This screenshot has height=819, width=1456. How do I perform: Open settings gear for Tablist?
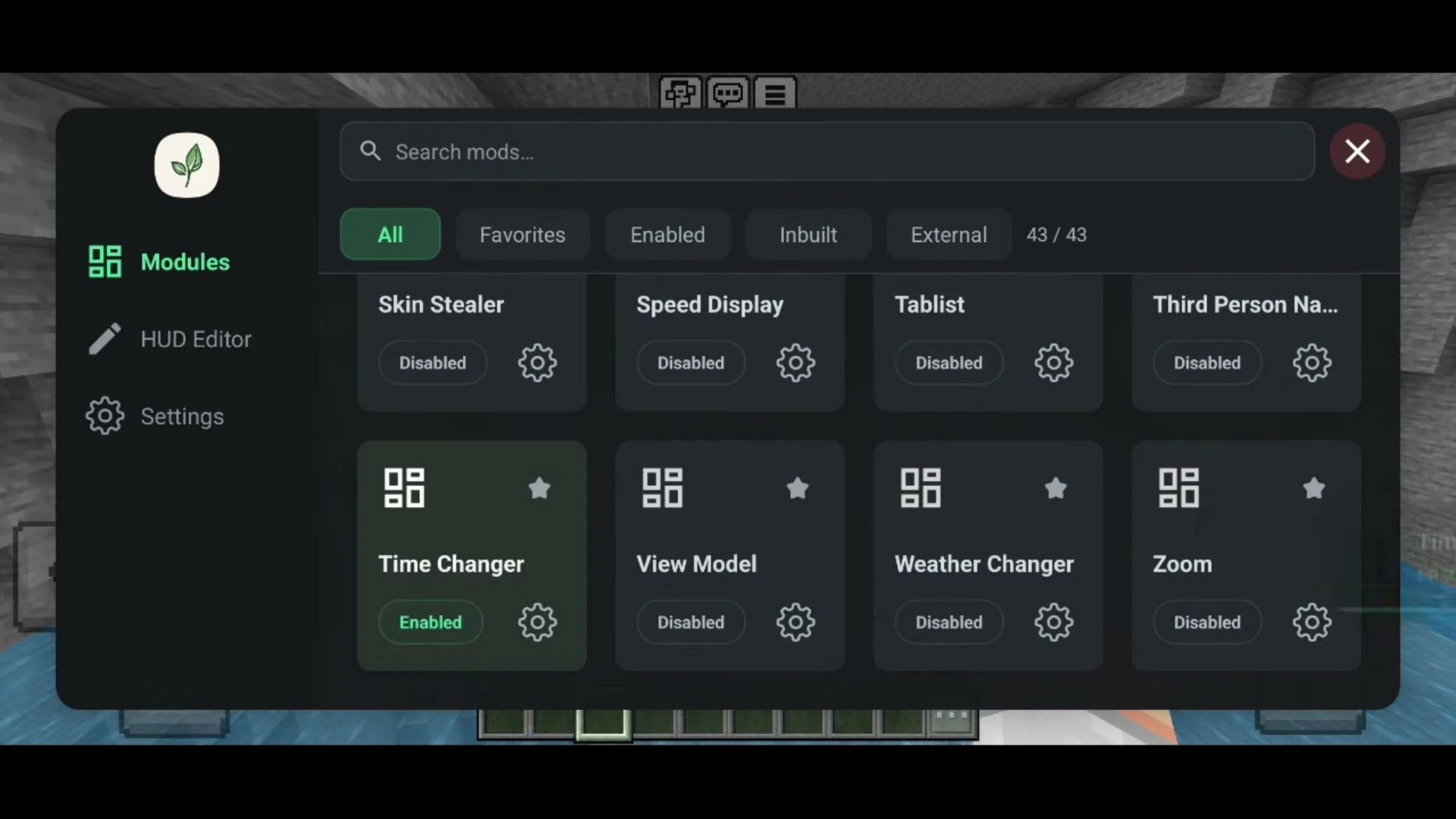coord(1054,362)
